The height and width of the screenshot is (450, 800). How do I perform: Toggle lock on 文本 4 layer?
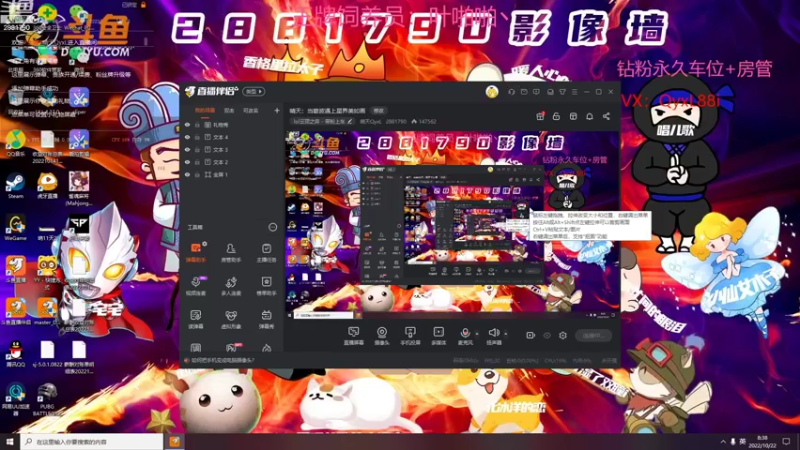[x=197, y=137]
